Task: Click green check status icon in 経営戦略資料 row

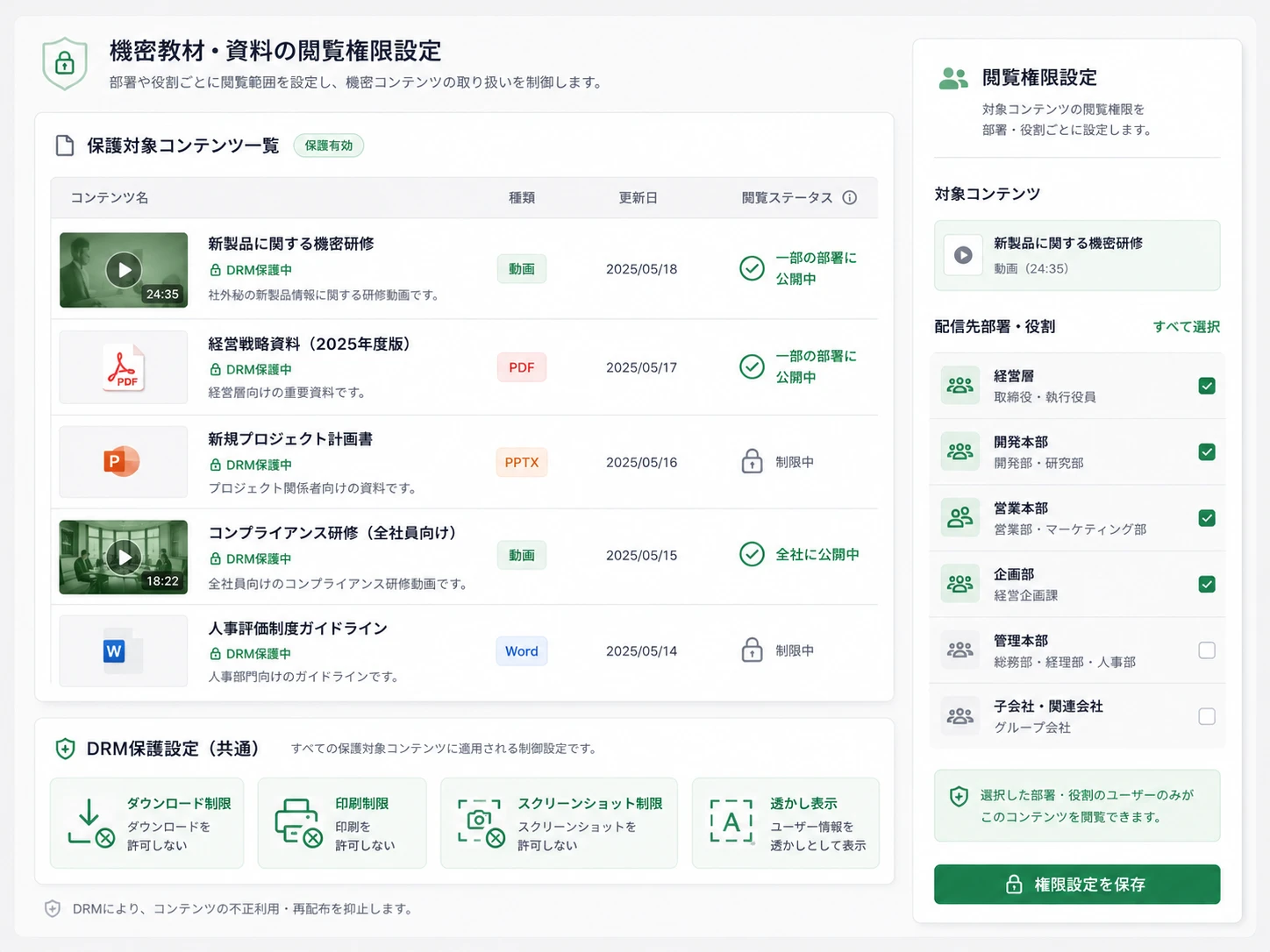Action: point(752,366)
